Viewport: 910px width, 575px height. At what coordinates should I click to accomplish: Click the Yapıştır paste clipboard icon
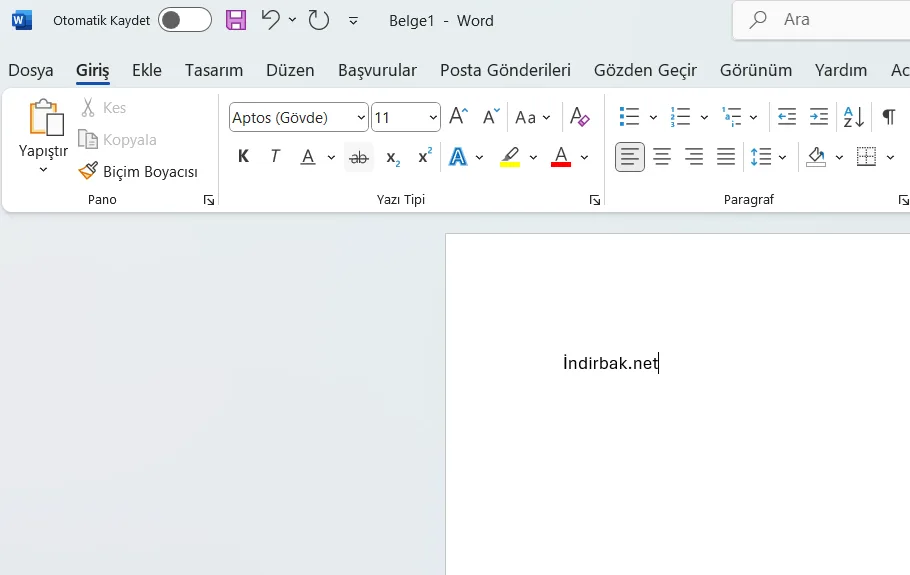click(x=46, y=117)
